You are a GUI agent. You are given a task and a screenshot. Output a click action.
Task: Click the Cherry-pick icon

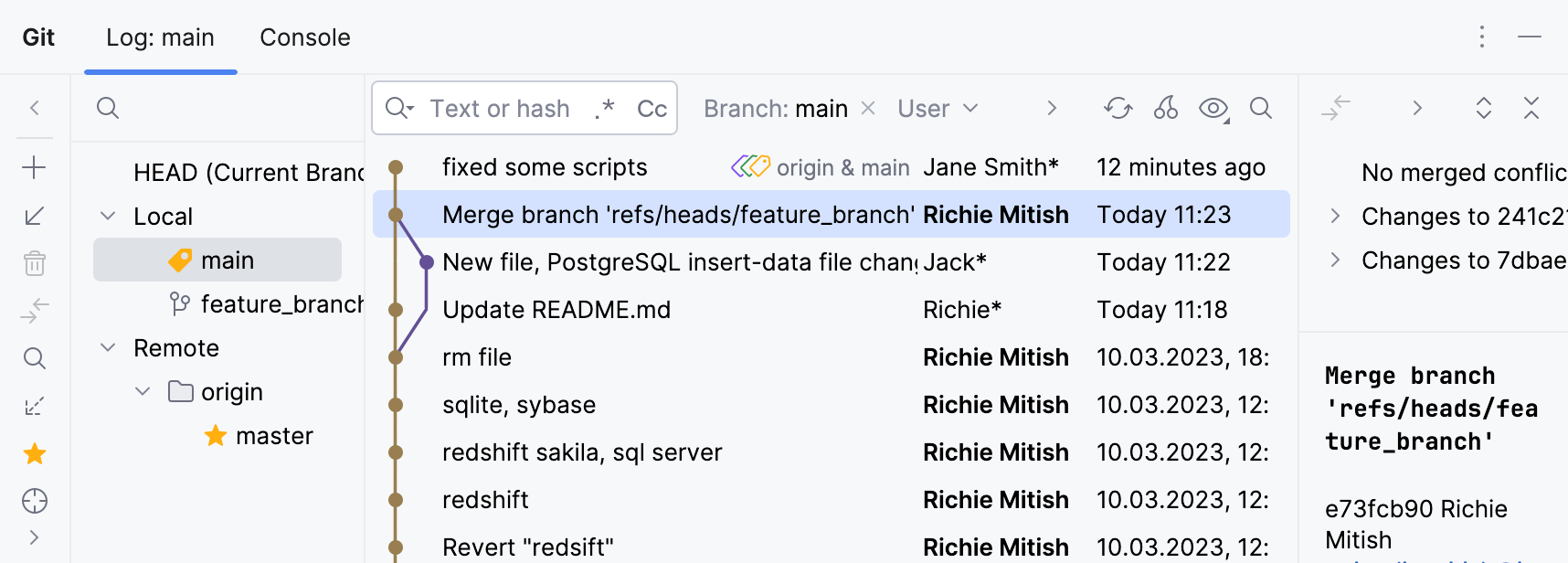[x=1166, y=109]
